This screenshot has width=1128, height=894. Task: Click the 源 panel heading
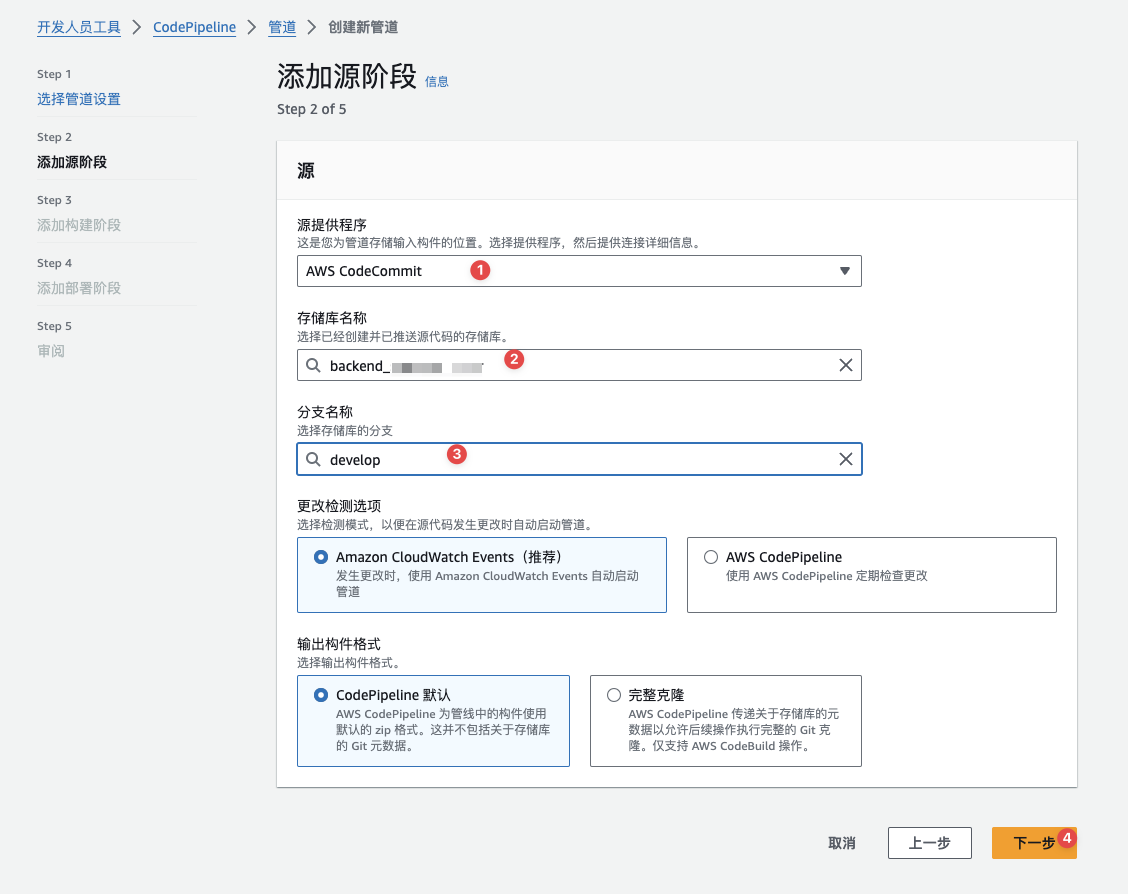point(306,171)
